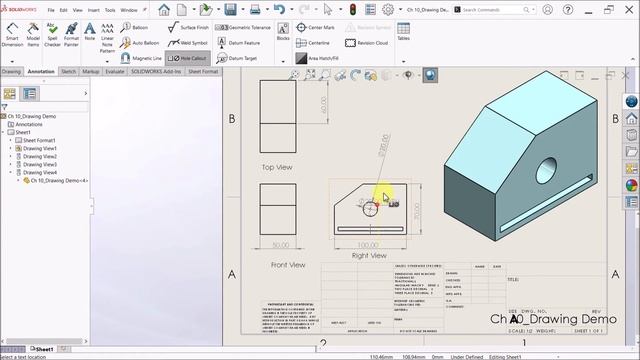The height and width of the screenshot is (360, 640).
Task: Expand the Blocks dropdown arrow
Action: click(x=283, y=62)
